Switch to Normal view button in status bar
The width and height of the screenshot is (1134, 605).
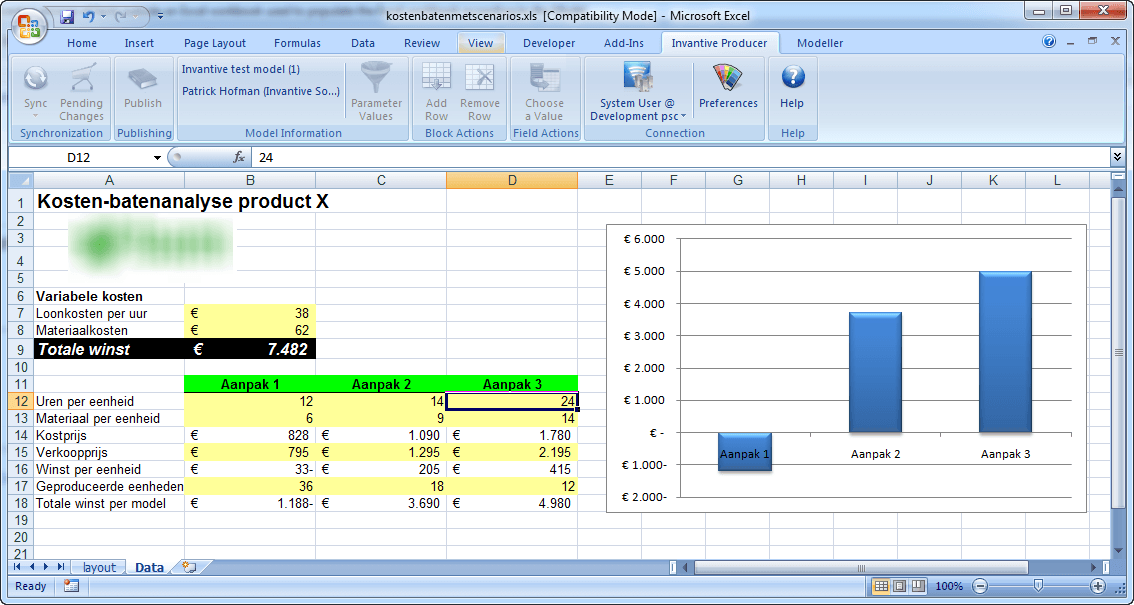881,586
